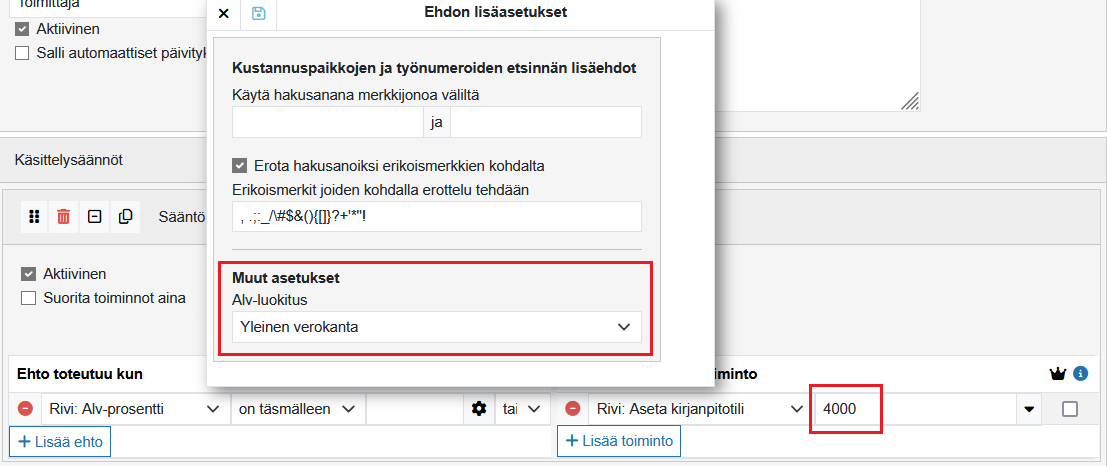
Task: Delete the rule with the red trash icon
Action: click(x=63, y=216)
